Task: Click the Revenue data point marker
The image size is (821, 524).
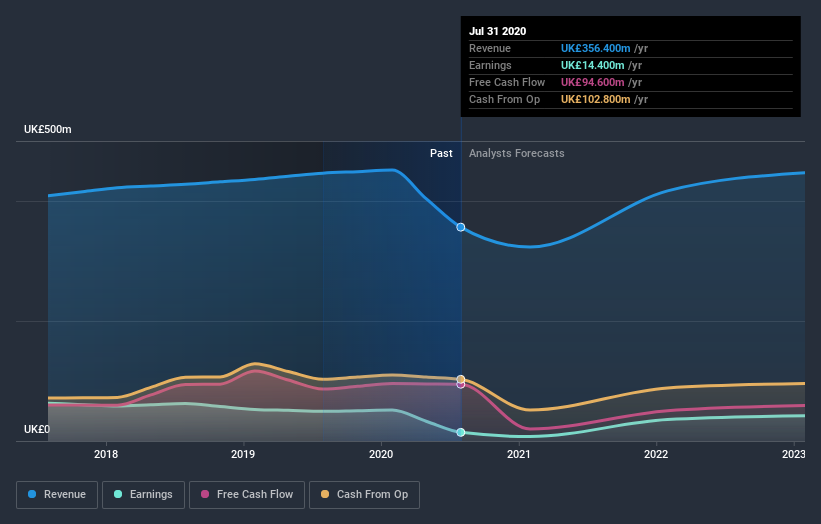Action: pyautogui.click(x=461, y=227)
